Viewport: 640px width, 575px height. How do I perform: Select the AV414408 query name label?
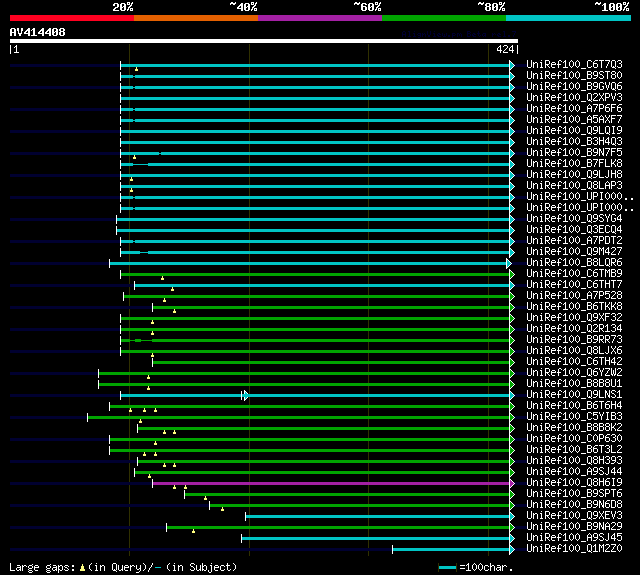pos(38,32)
